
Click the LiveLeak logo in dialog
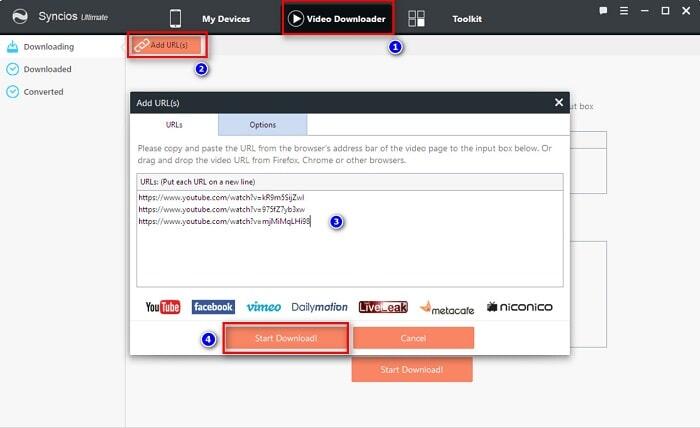(383, 307)
